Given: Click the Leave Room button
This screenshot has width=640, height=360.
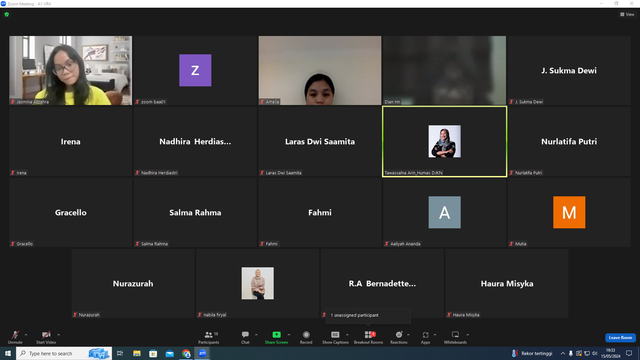Looking at the screenshot, I should pos(620,338).
